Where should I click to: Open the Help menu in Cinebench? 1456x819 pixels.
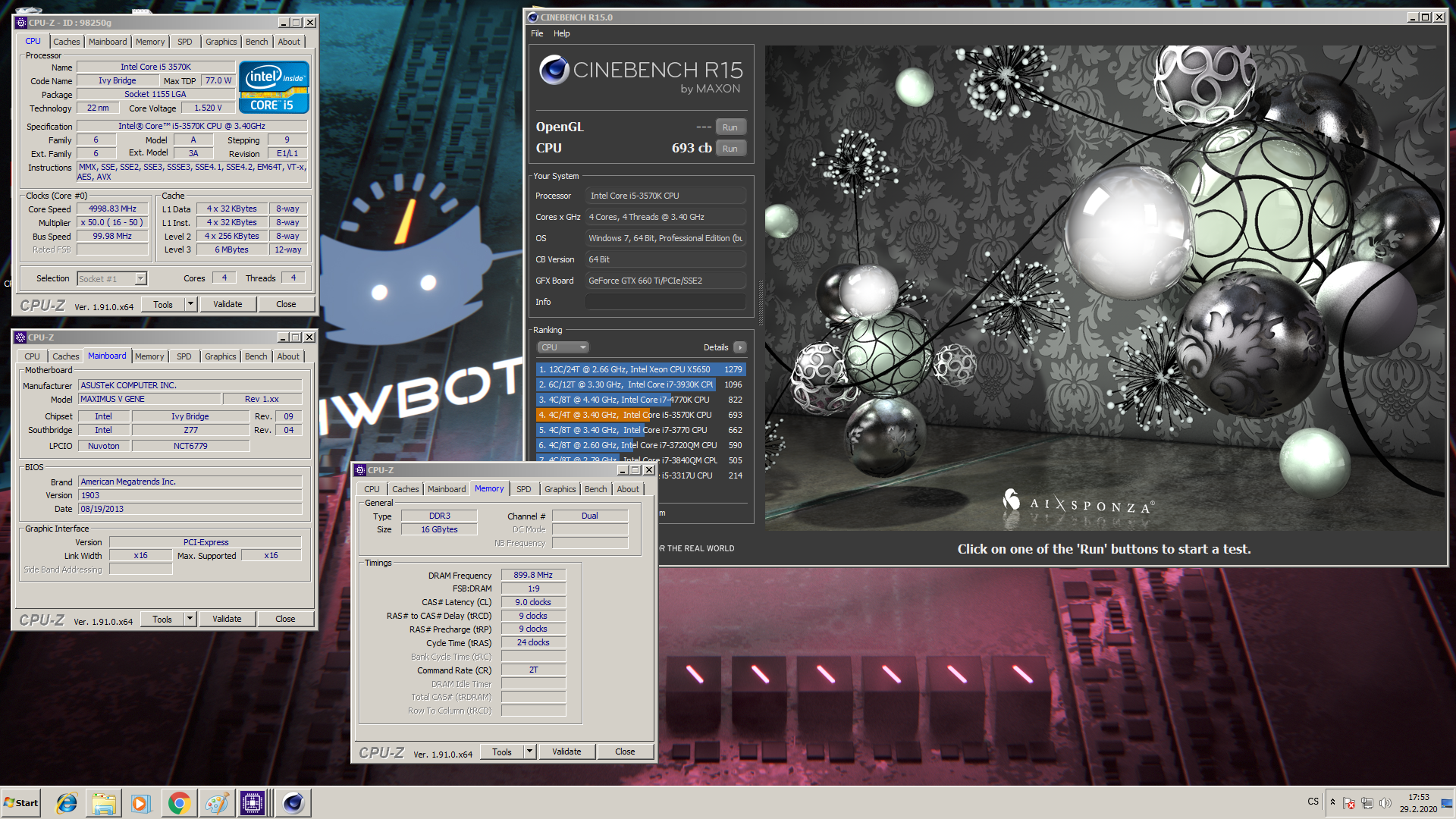point(561,33)
